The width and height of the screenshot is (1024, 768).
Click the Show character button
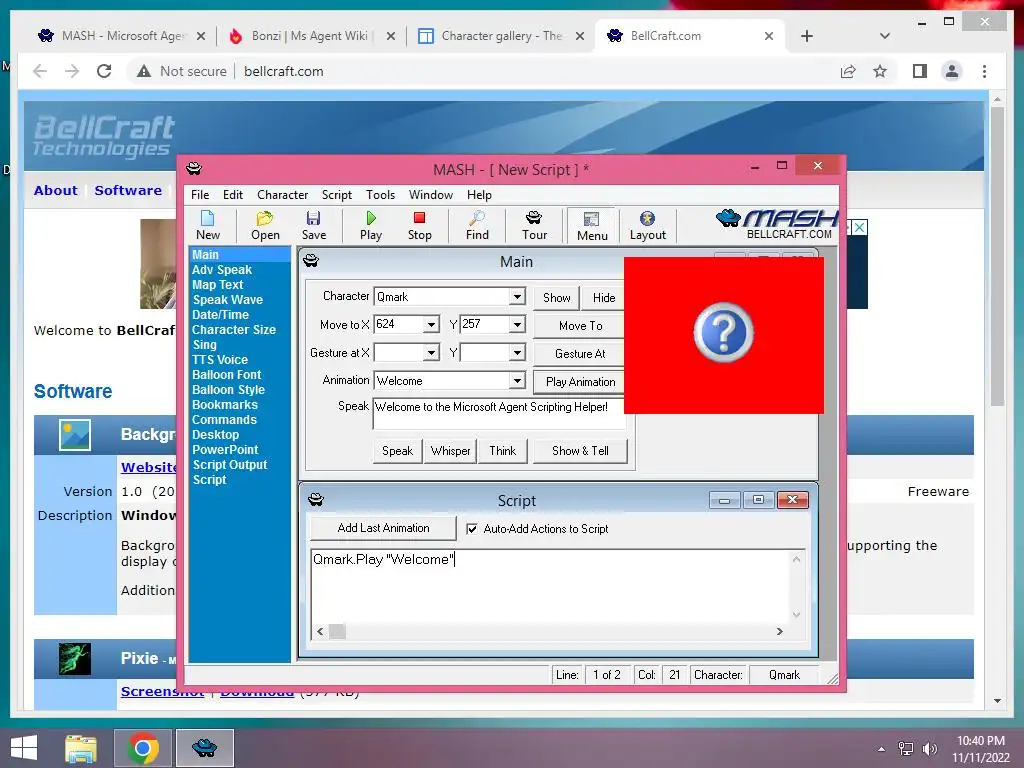(x=556, y=298)
